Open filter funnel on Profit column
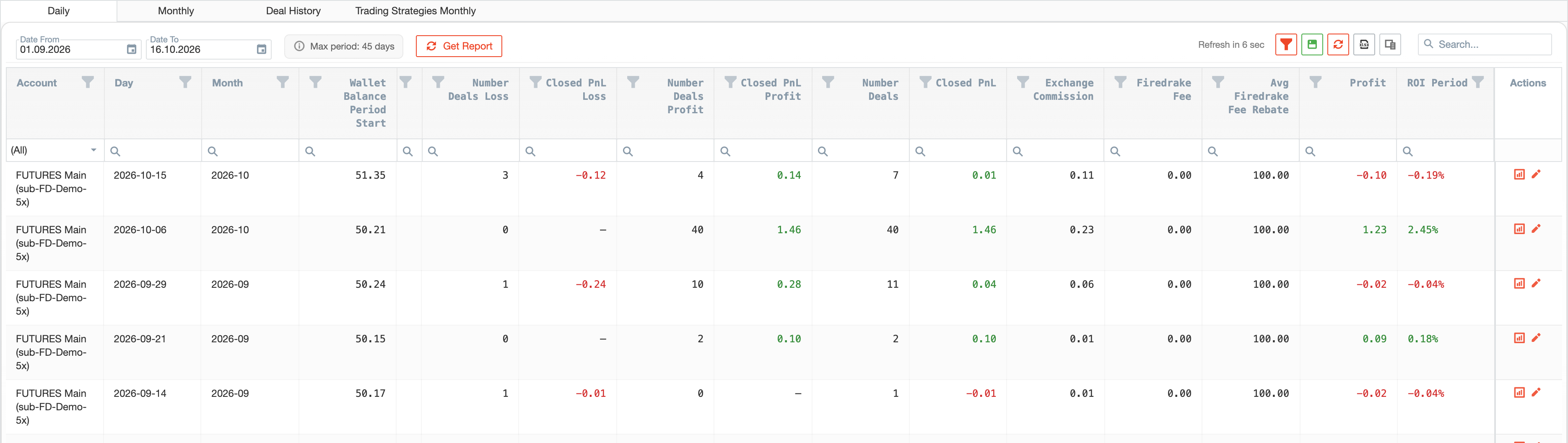 coord(1315,82)
